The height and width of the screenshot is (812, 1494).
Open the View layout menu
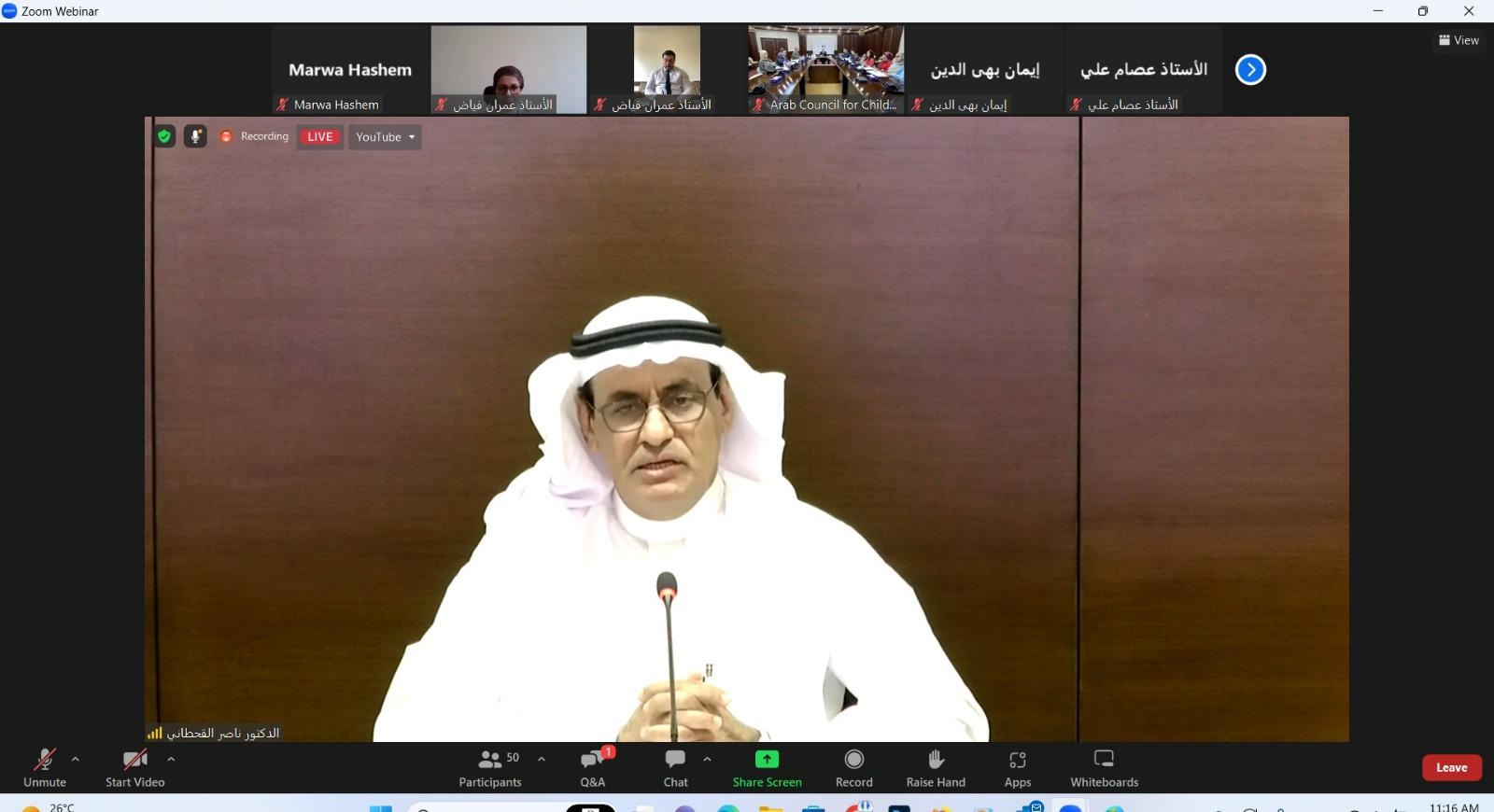coord(1459,40)
